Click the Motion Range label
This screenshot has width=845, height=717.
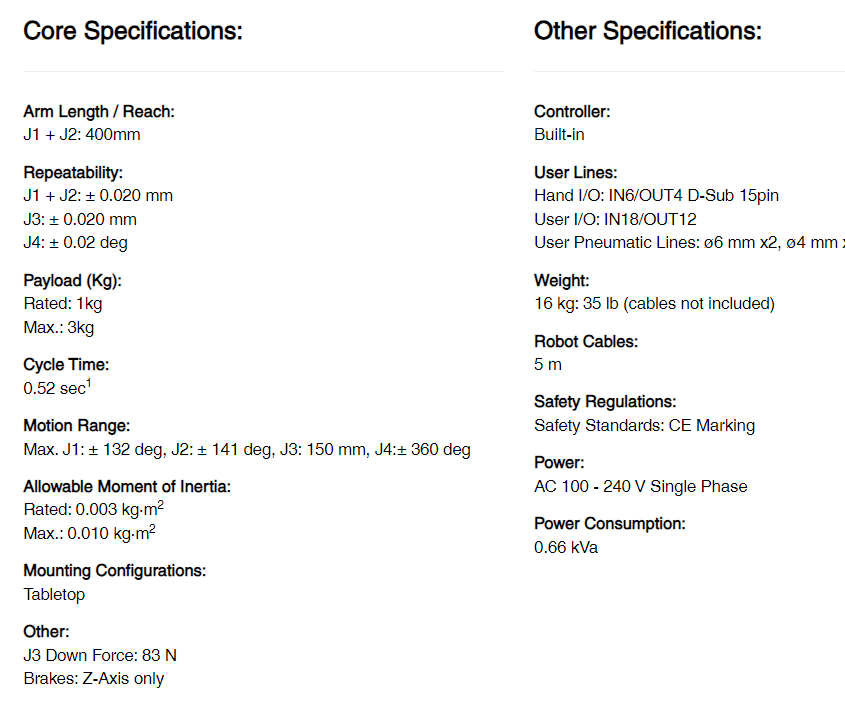pos(77,426)
